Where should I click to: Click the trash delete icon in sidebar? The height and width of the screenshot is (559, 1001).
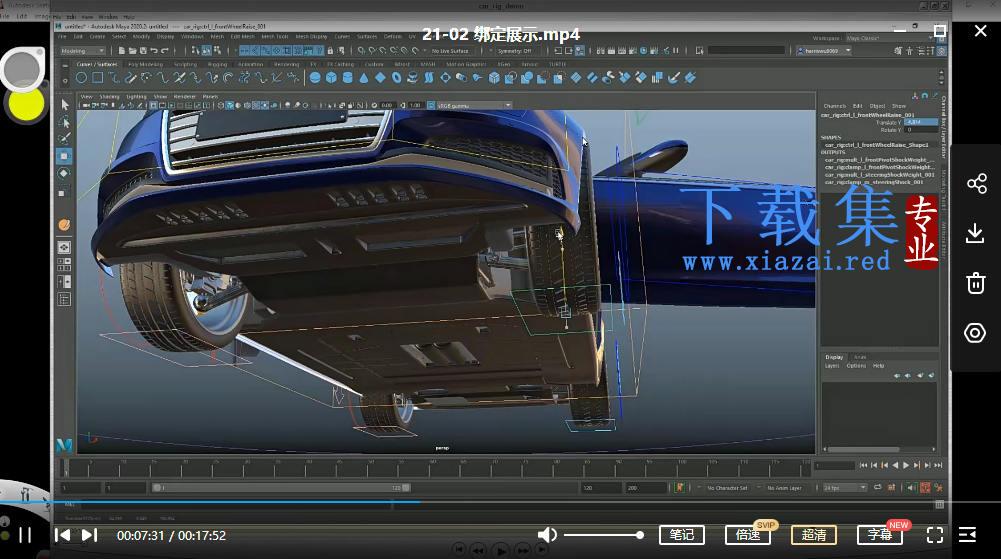coord(975,283)
